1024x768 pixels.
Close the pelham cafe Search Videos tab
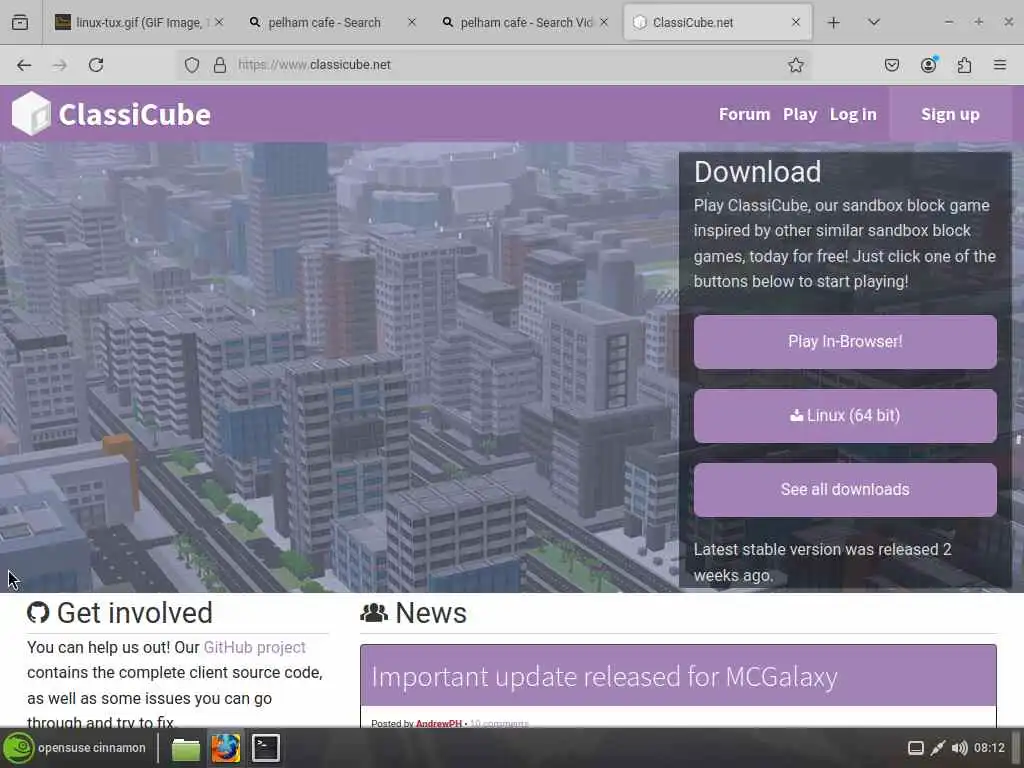point(604,22)
